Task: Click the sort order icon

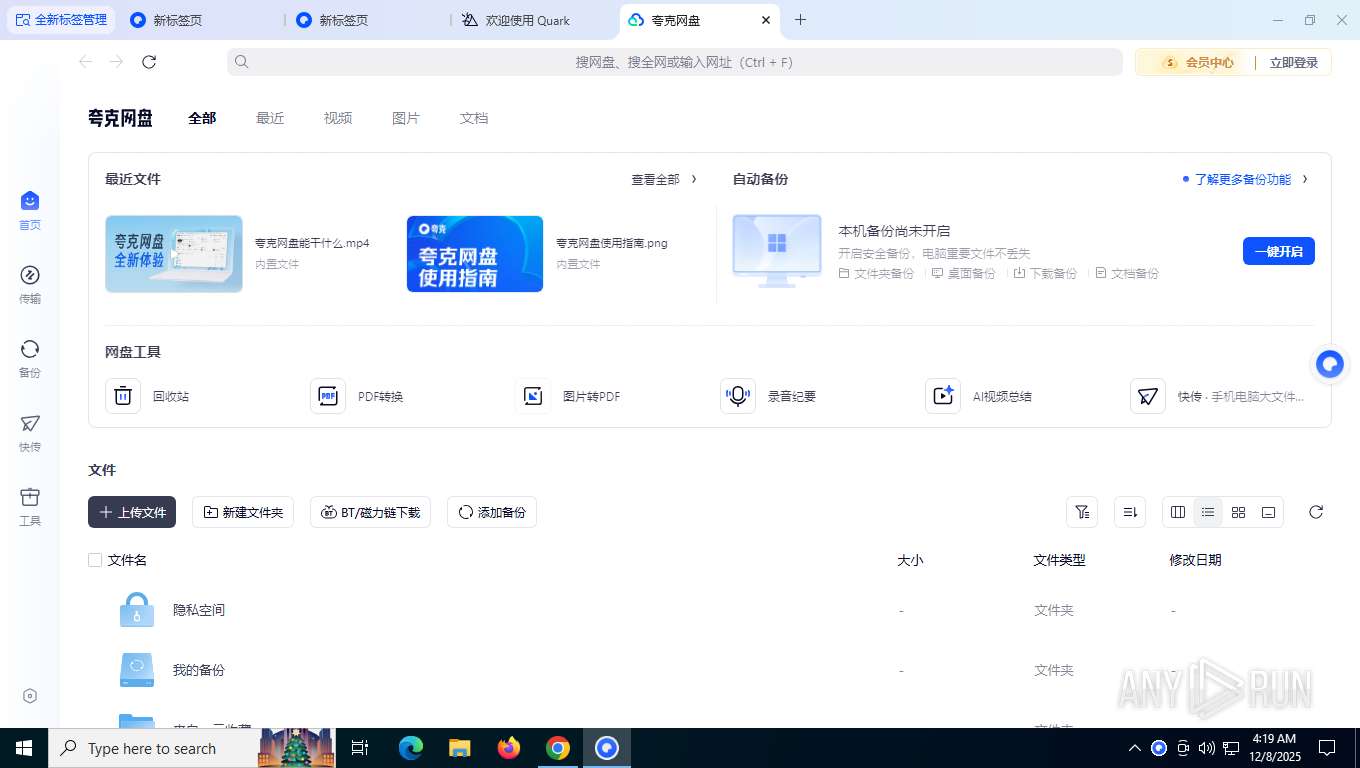Action: [x=1130, y=512]
